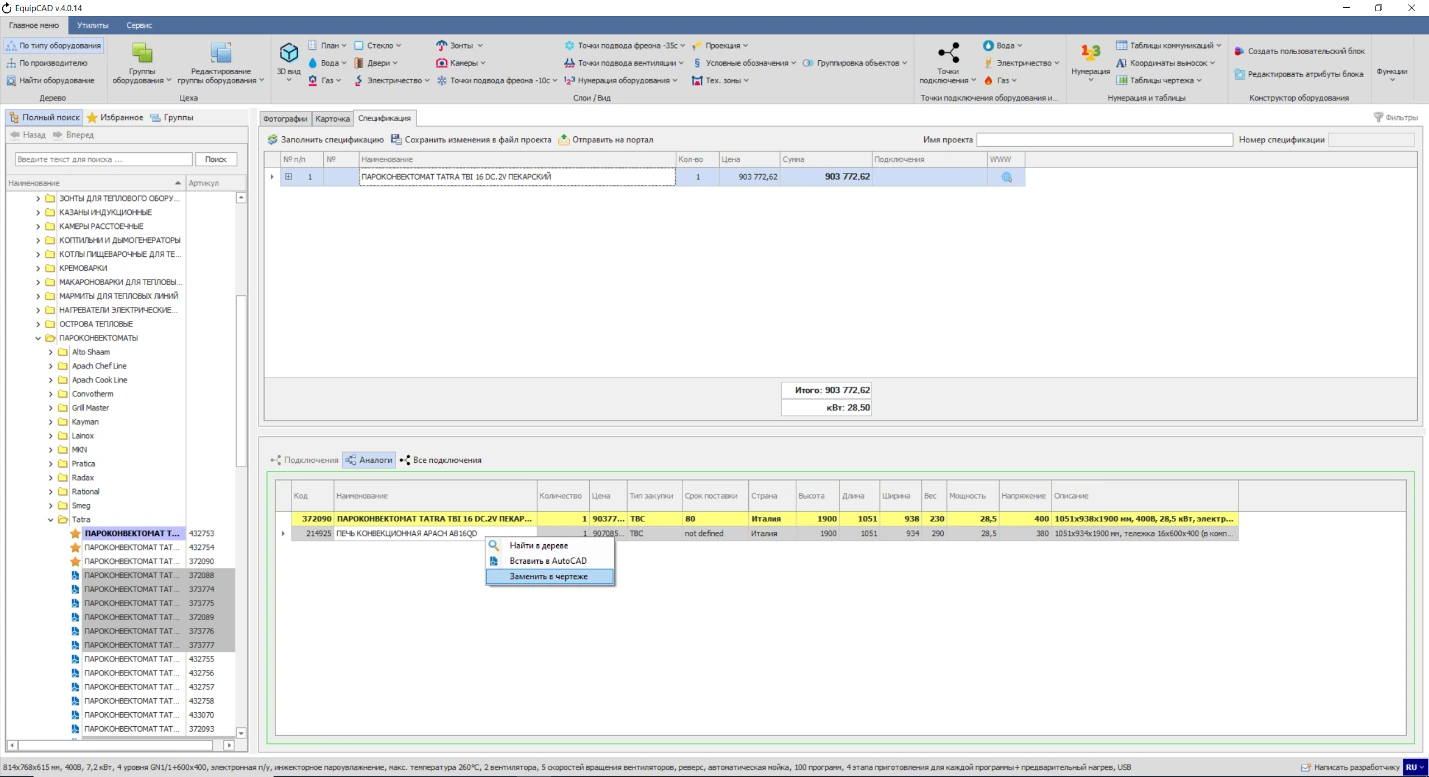The image size is (1429, 777).
Task: Click Редактирование группы оборудования icon
Action: pos(221,63)
